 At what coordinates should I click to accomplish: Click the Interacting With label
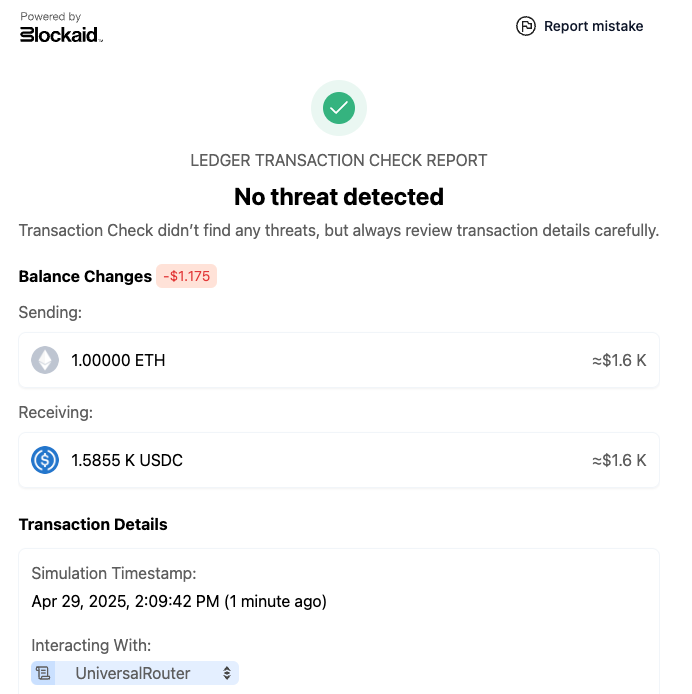(x=91, y=645)
